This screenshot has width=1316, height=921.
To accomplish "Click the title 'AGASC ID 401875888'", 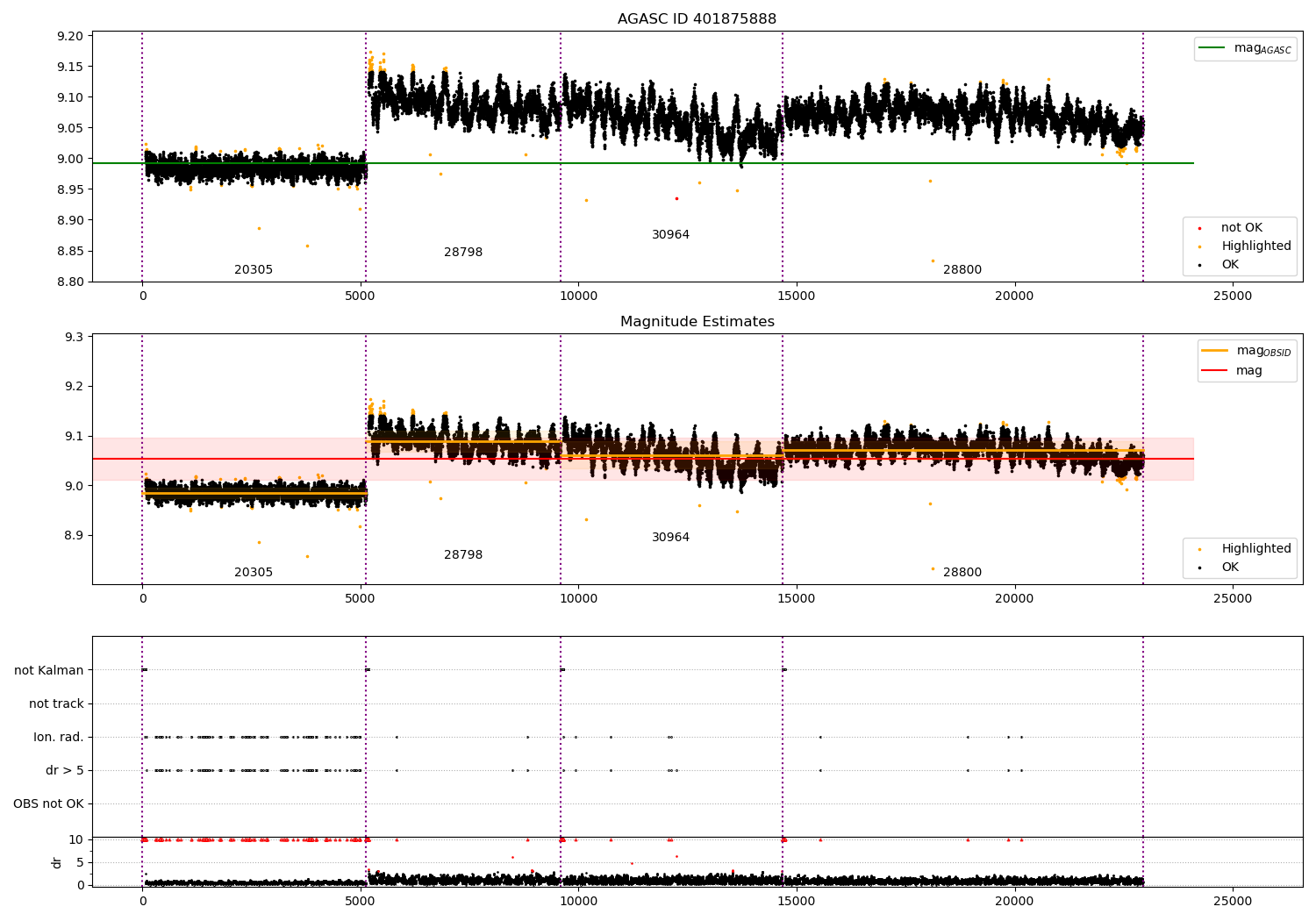I will (697, 19).
